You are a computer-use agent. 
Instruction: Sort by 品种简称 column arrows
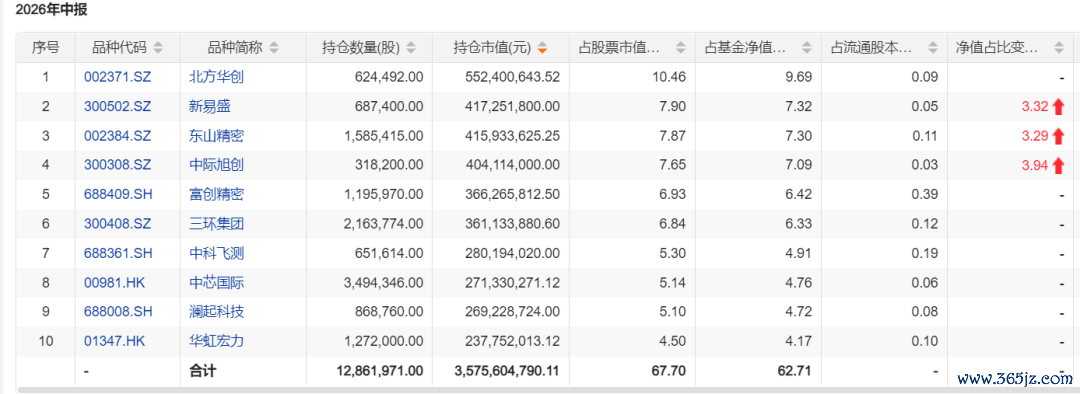point(274,48)
